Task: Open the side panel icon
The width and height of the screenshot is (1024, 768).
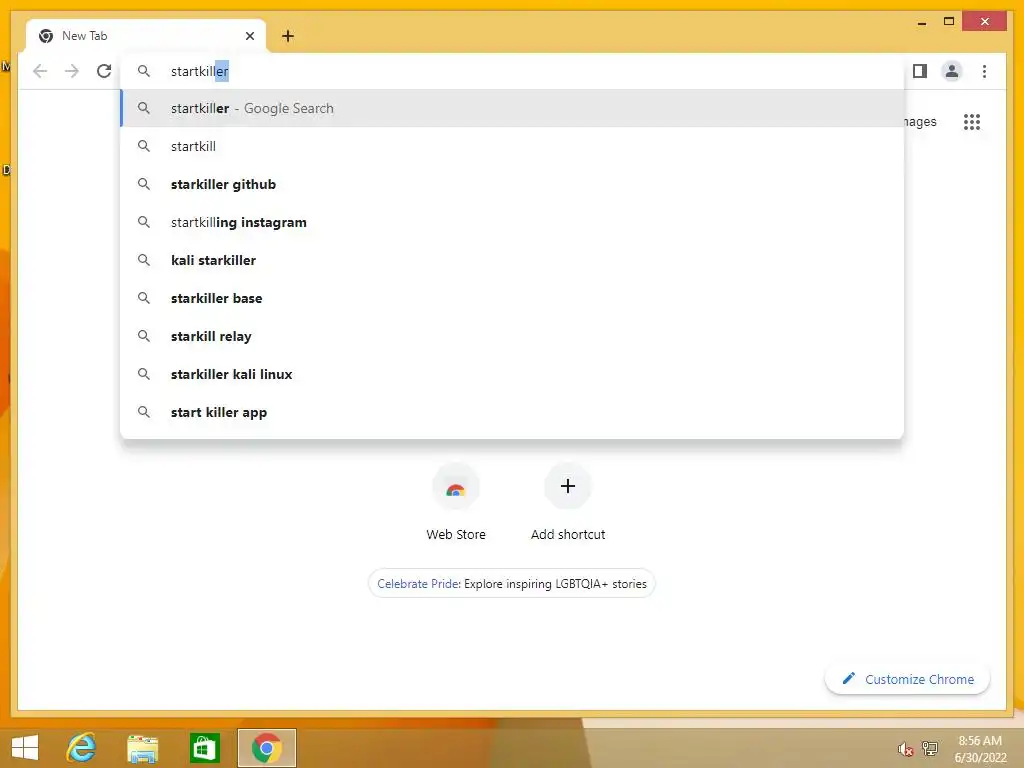Action: point(920,71)
